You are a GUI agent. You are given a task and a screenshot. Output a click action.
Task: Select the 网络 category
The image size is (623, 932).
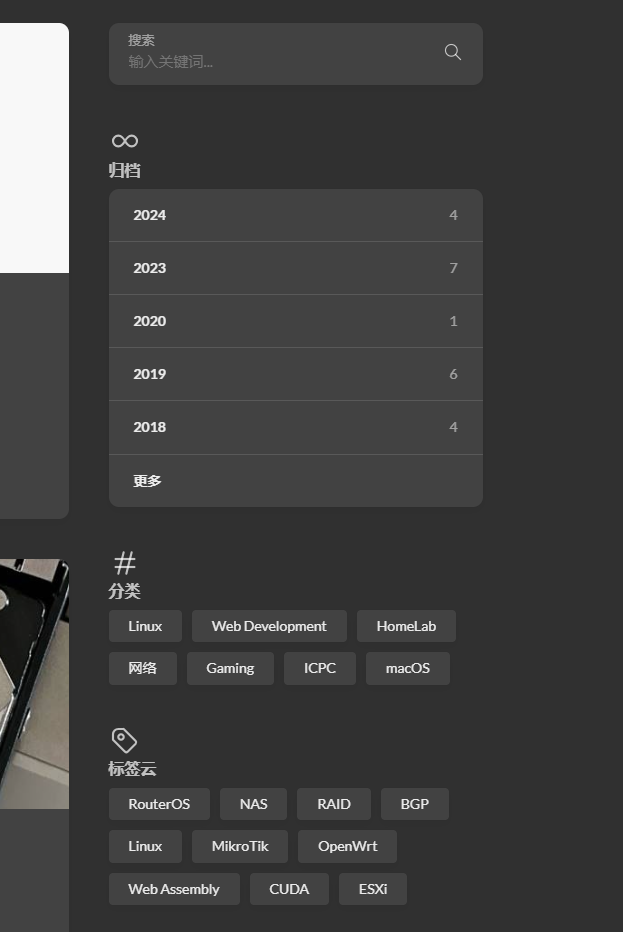pos(143,668)
